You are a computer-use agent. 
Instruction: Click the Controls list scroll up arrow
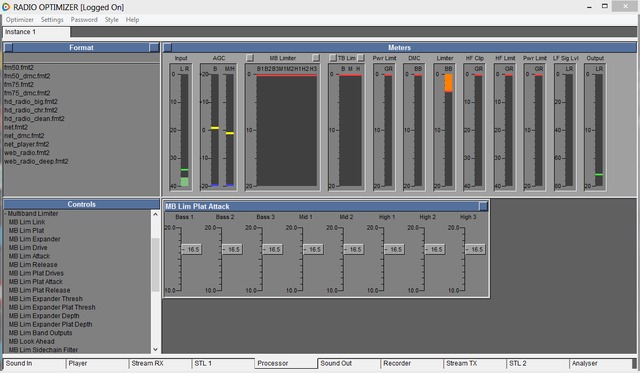pos(155,214)
